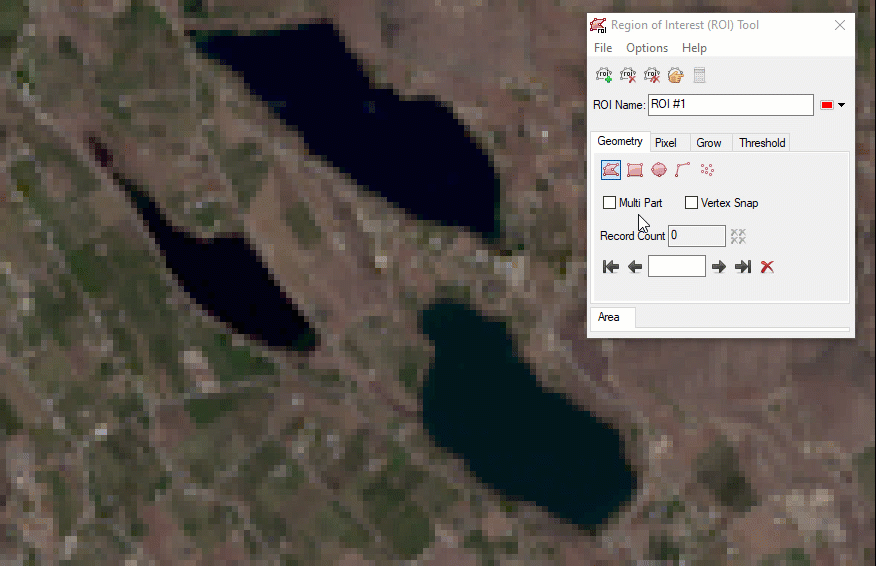Delete the current record with red X
This screenshot has height=566, width=876.
767,267
